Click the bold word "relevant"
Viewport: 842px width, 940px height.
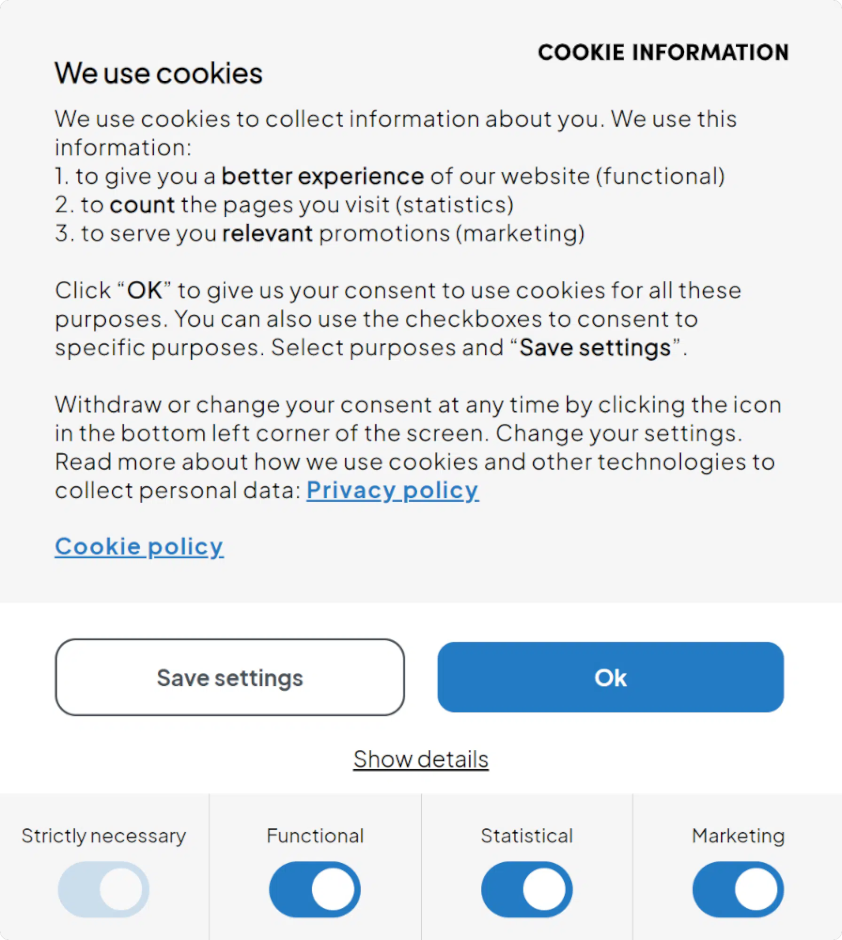268,233
